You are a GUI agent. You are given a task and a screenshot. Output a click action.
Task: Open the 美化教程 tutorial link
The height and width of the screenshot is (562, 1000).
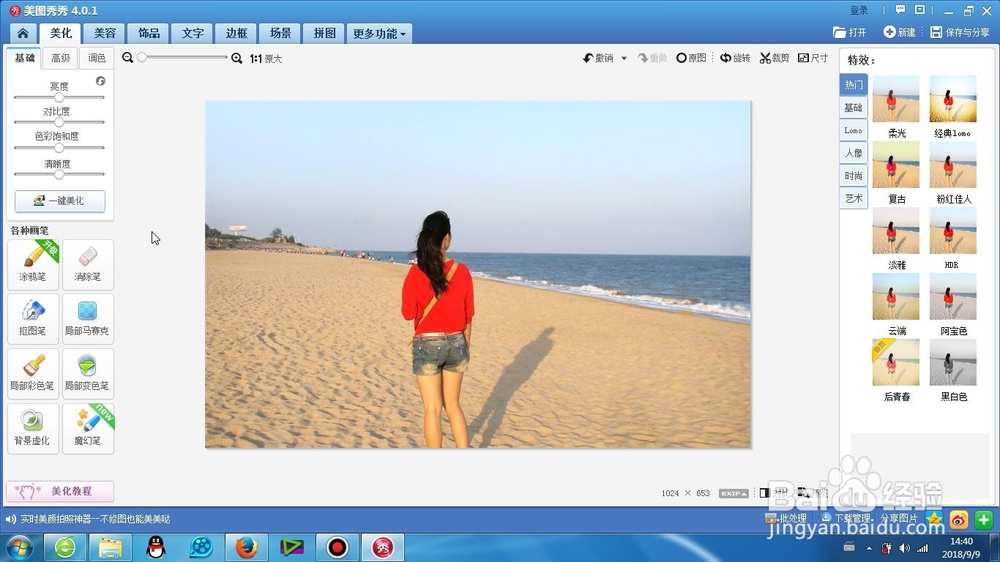click(60, 491)
